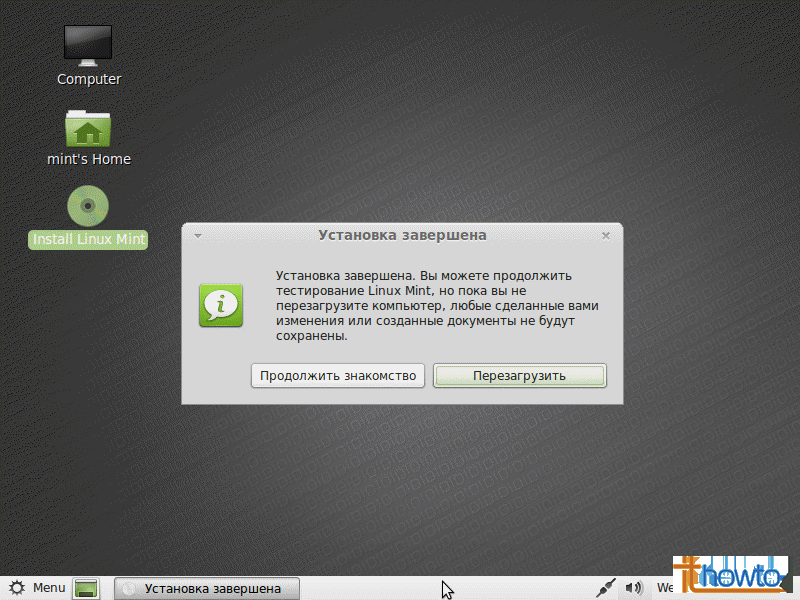Click the dialog title Установка завершена

tap(402, 235)
